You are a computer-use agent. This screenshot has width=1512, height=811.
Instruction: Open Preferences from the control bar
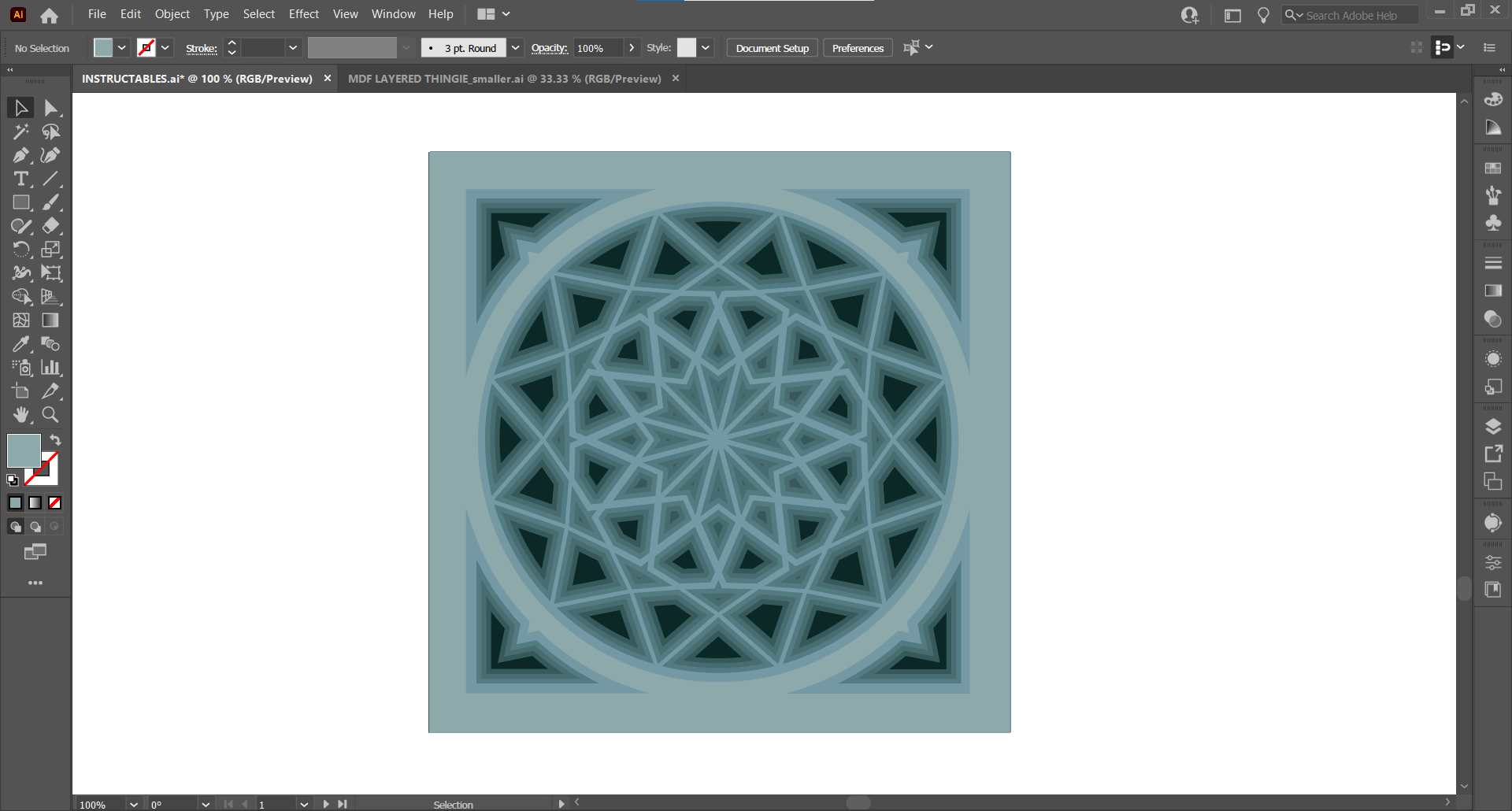tap(857, 47)
